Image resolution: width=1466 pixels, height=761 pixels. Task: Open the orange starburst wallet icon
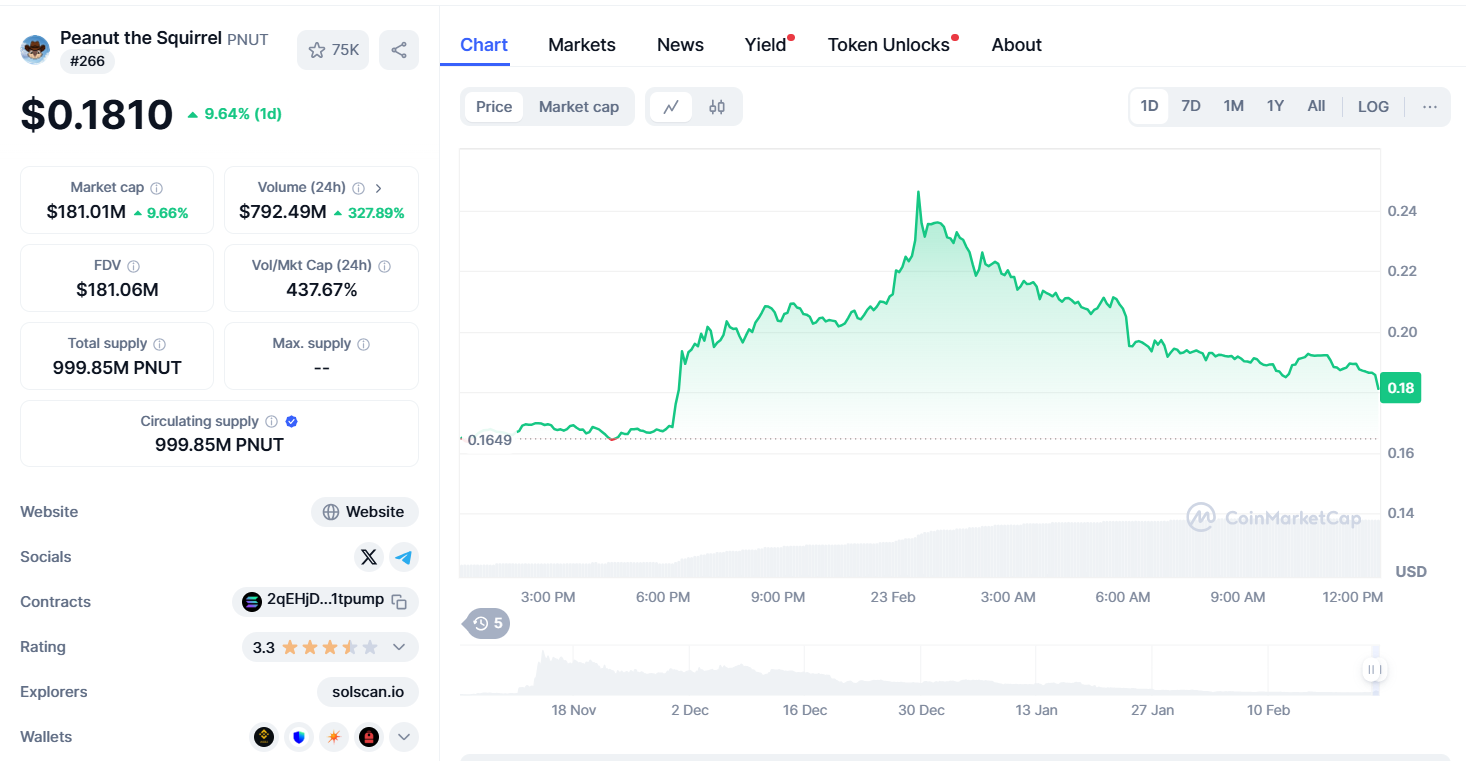[x=334, y=737]
